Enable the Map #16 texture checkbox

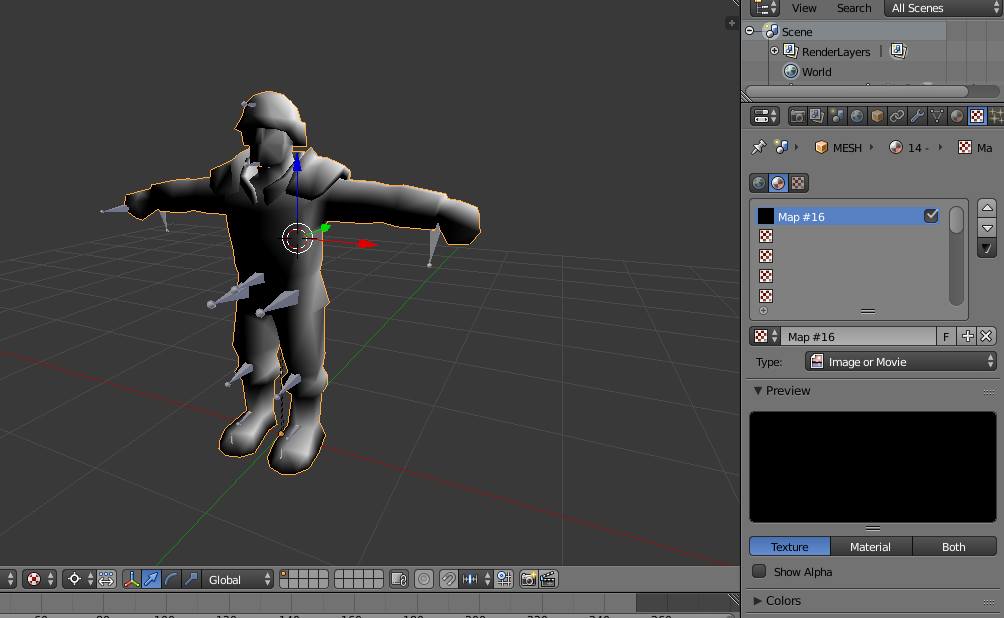[931, 216]
